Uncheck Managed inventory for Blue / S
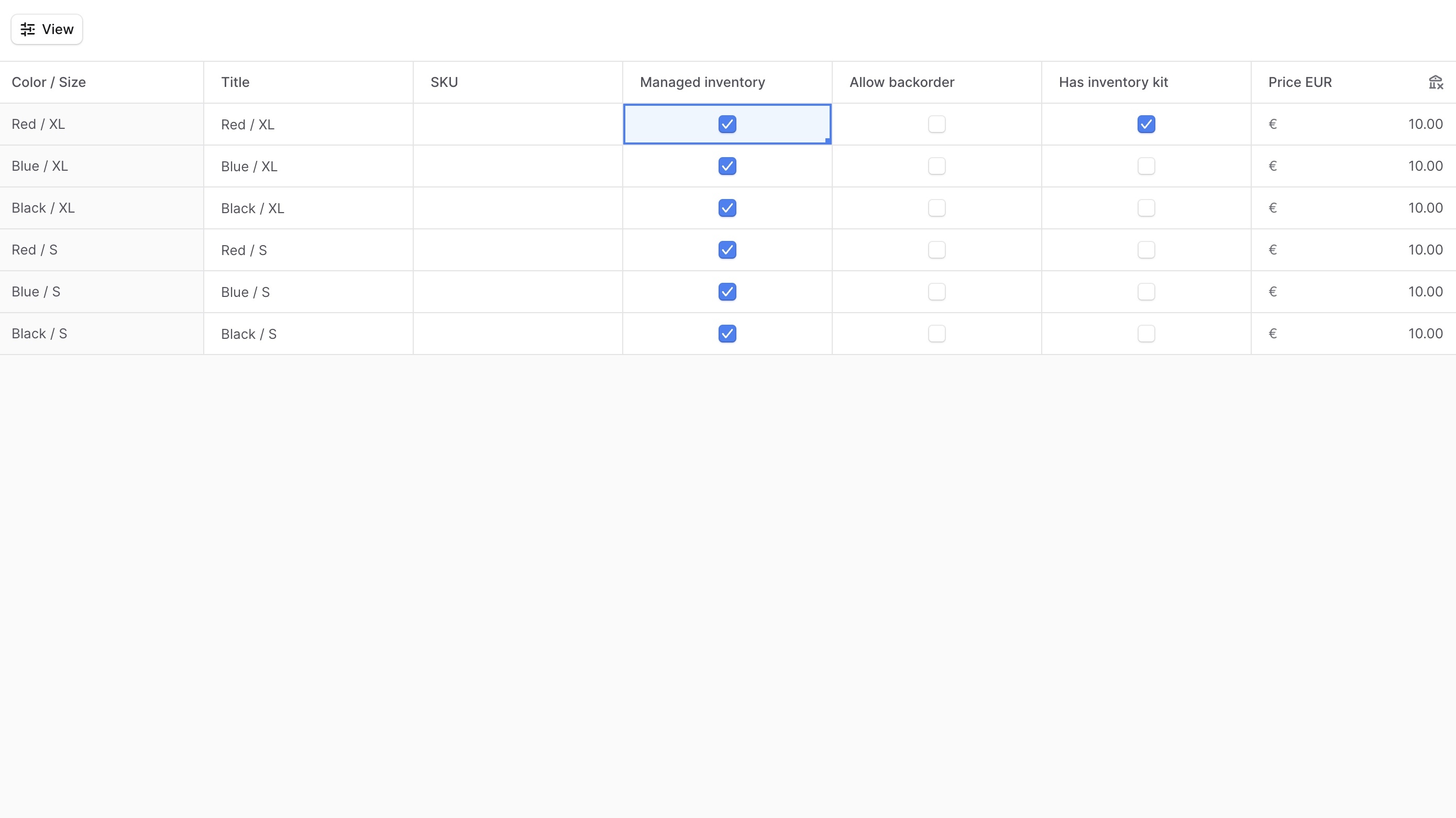 click(727, 291)
